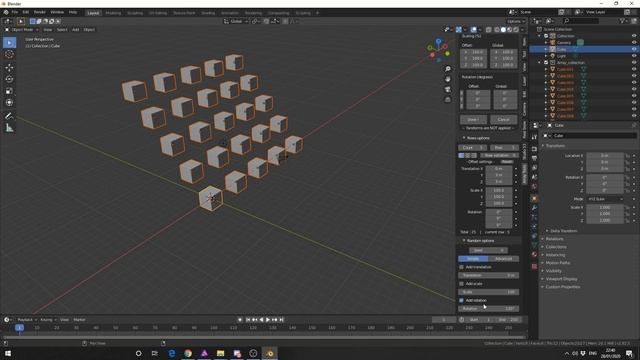Hide the selected Cube in outliner
This screenshot has height=360, width=640.
tap(634, 49)
